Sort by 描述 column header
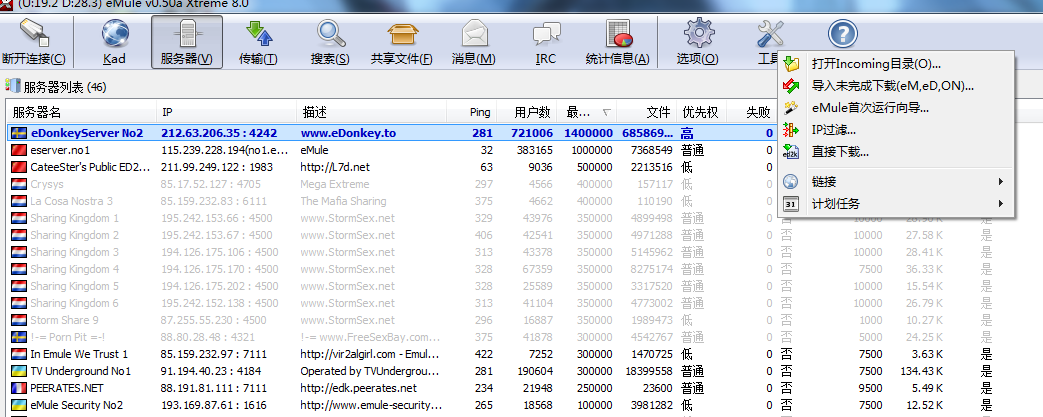 pos(372,112)
